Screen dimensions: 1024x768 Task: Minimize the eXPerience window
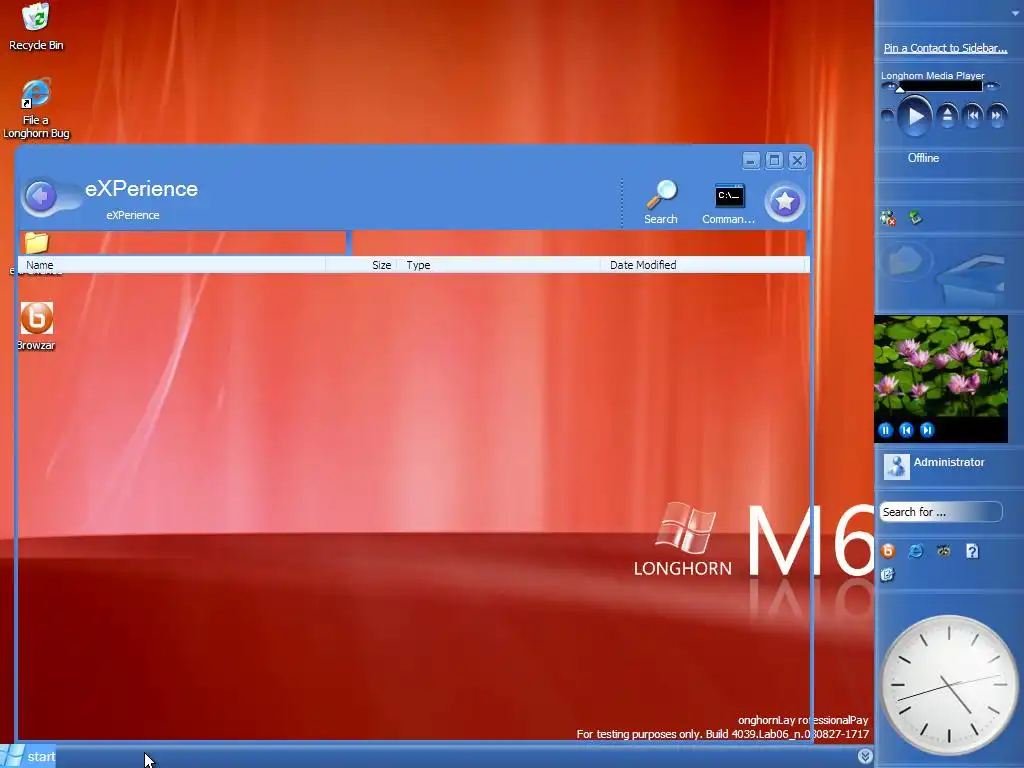(751, 161)
